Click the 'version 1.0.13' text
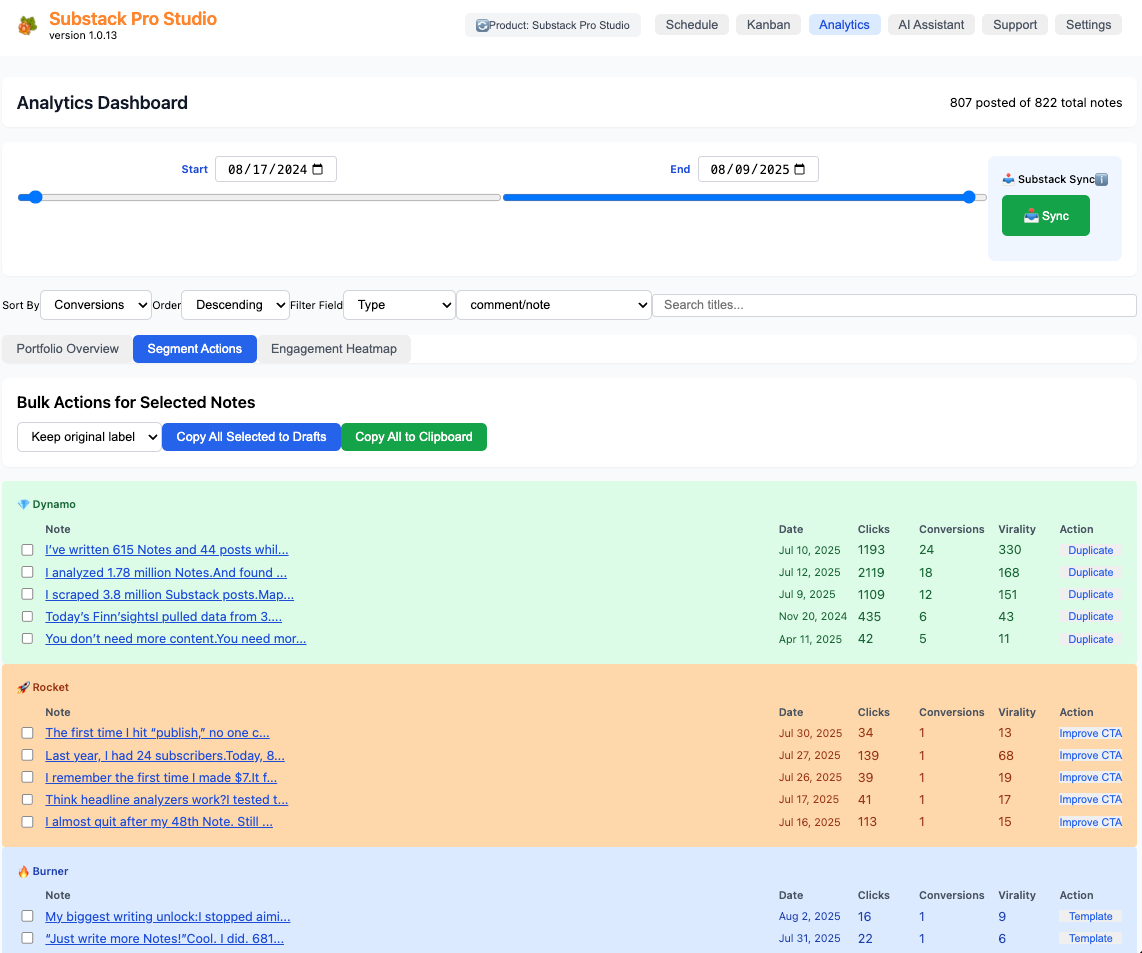The height and width of the screenshot is (953, 1142). pyautogui.click(x=83, y=35)
